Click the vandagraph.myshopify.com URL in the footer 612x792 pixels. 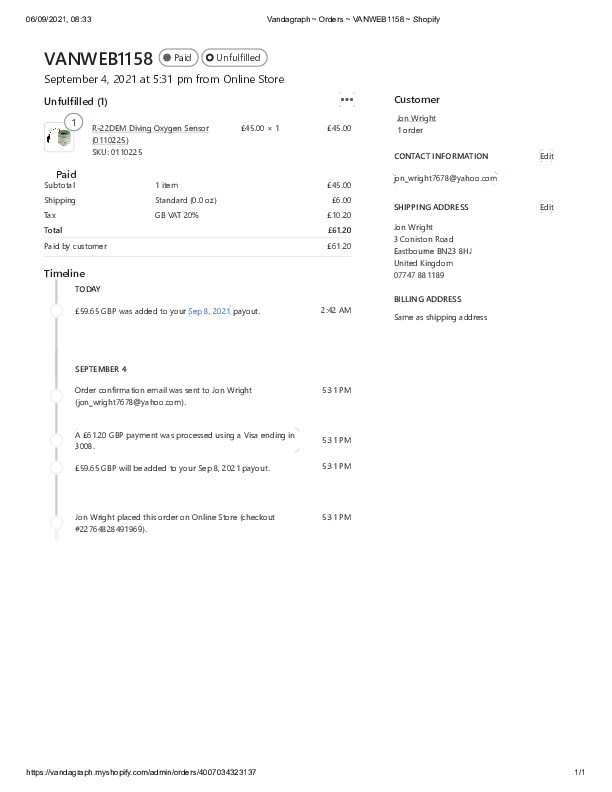pyautogui.click(x=140, y=772)
